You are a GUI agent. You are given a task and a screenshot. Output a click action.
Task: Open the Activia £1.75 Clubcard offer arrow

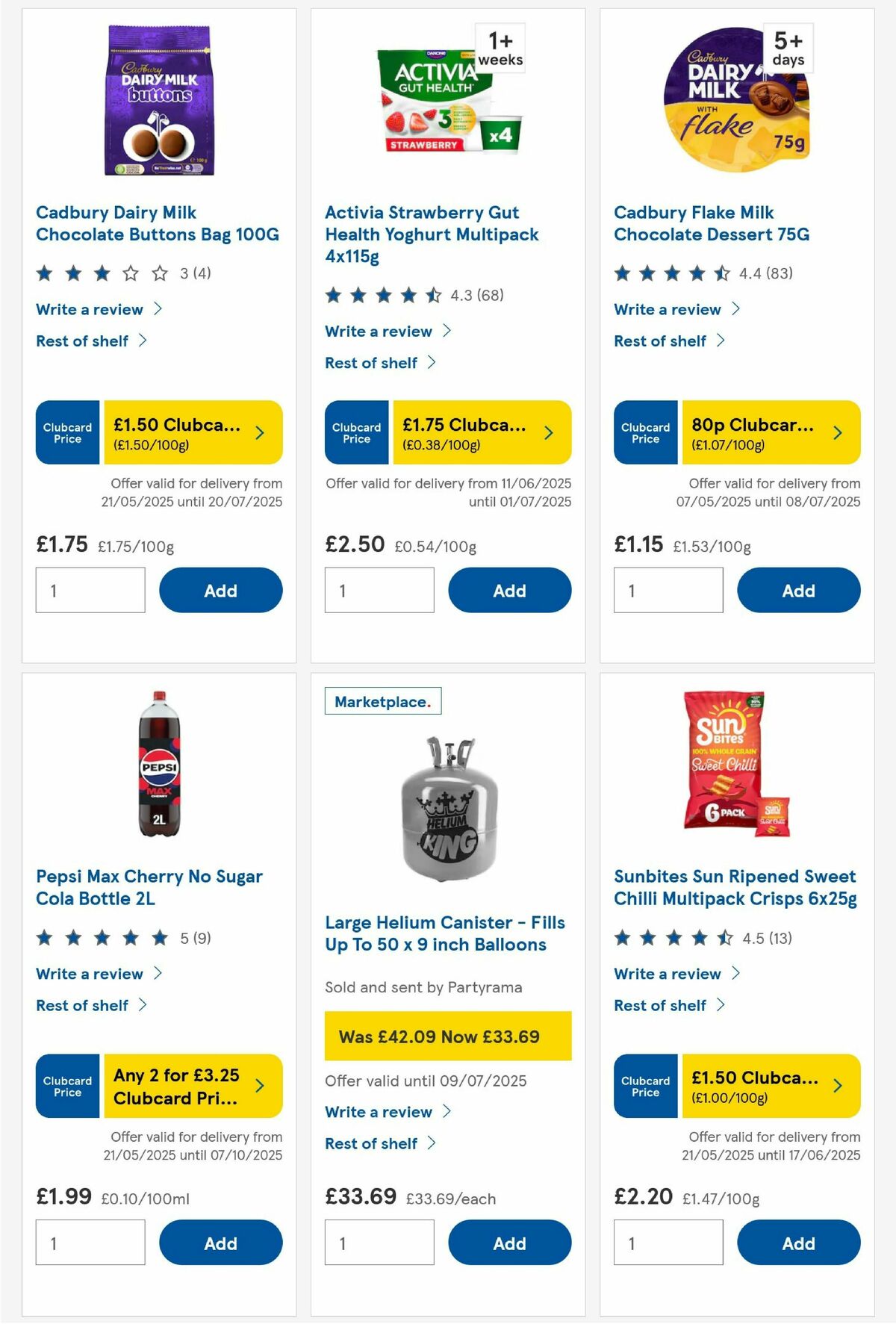click(x=547, y=432)
